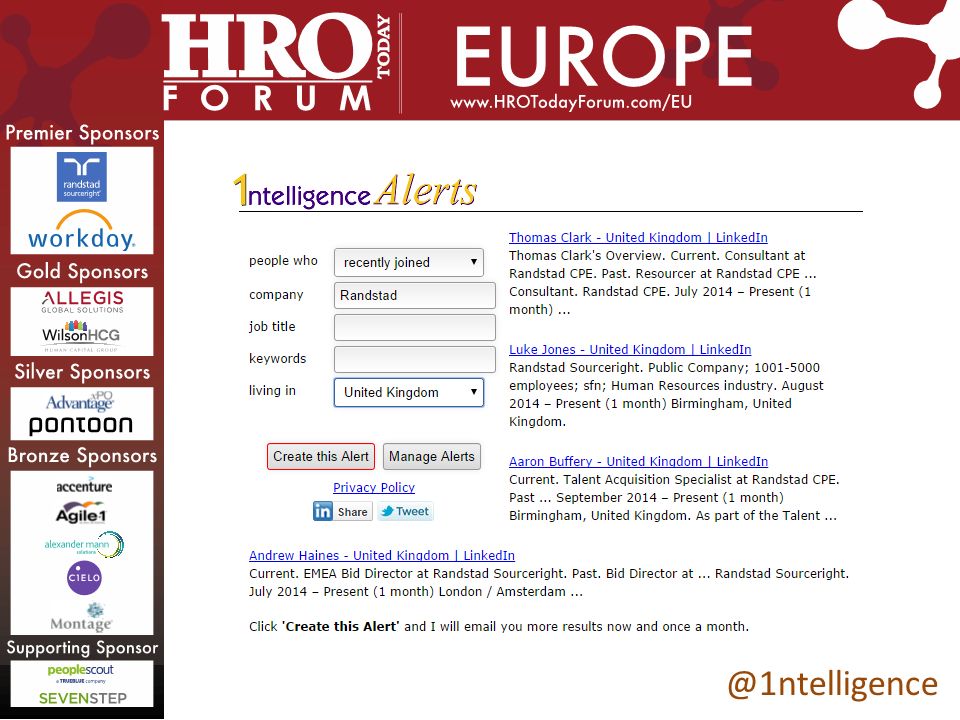
Task: Click the company field containing Randstad
Action: [414, 295]
